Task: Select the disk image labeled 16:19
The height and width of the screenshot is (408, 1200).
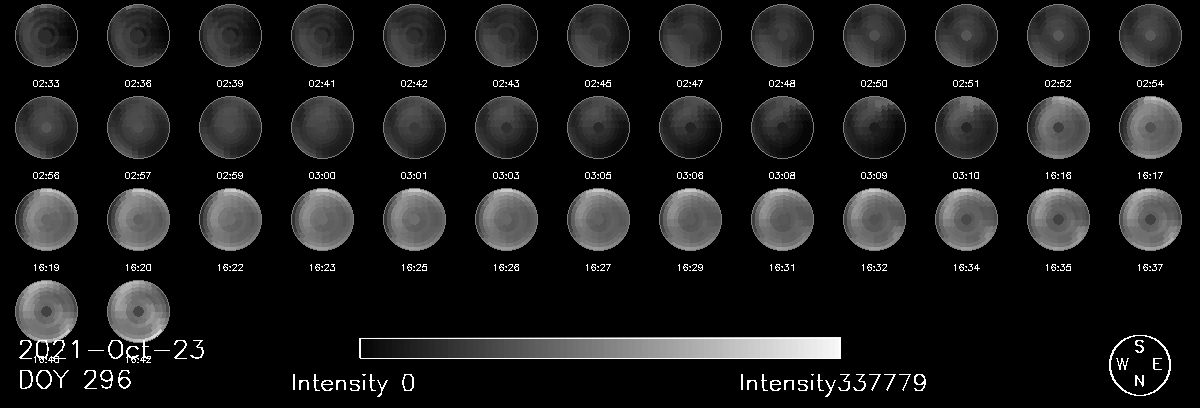Action: 46,219
